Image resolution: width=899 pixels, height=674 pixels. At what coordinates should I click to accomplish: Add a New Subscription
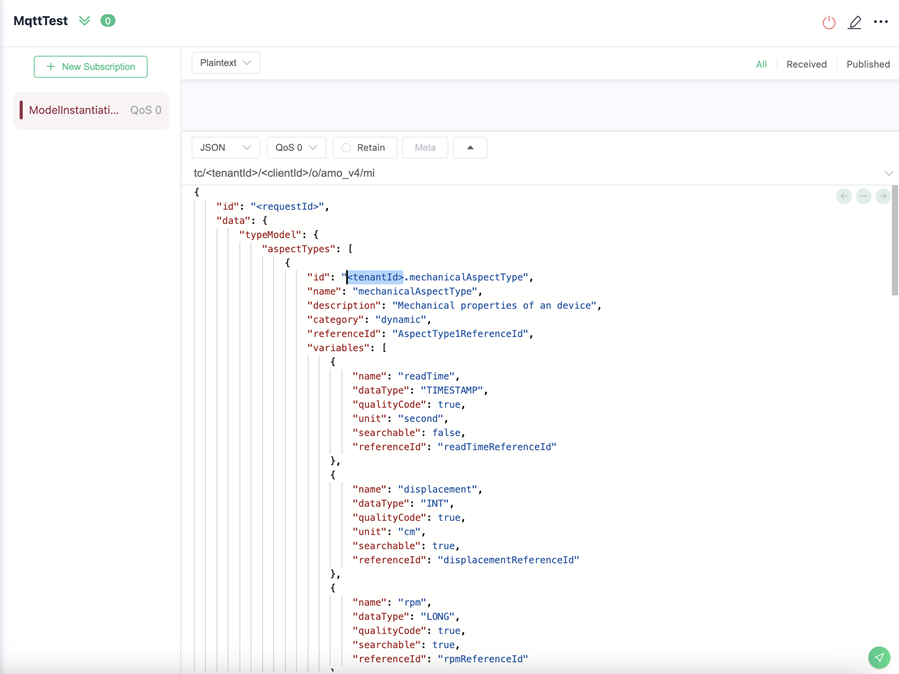[x=91, y=66]
